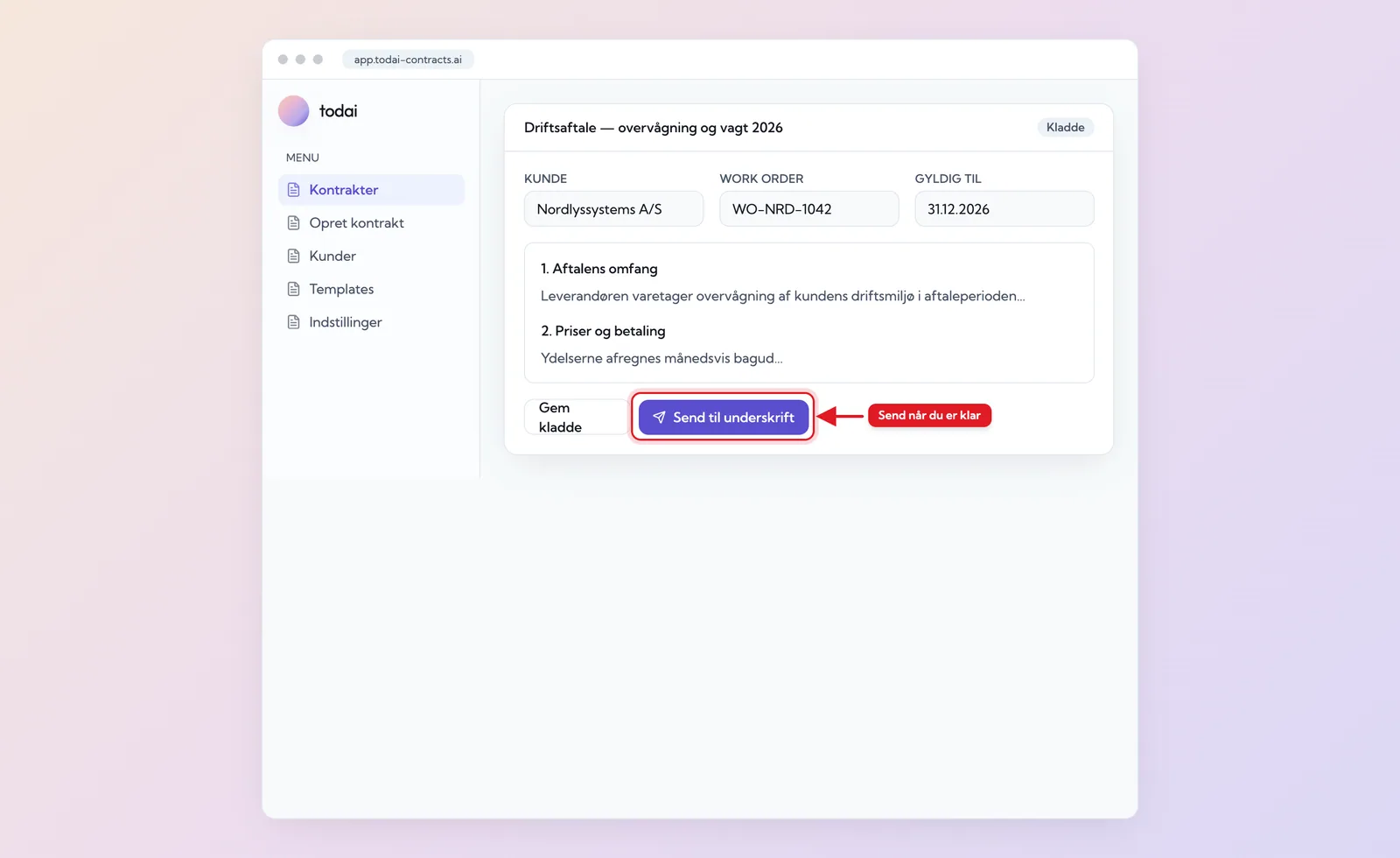Click the Gyldig til date field
Screen dimensions: 1400x858
coord(1004,209)
